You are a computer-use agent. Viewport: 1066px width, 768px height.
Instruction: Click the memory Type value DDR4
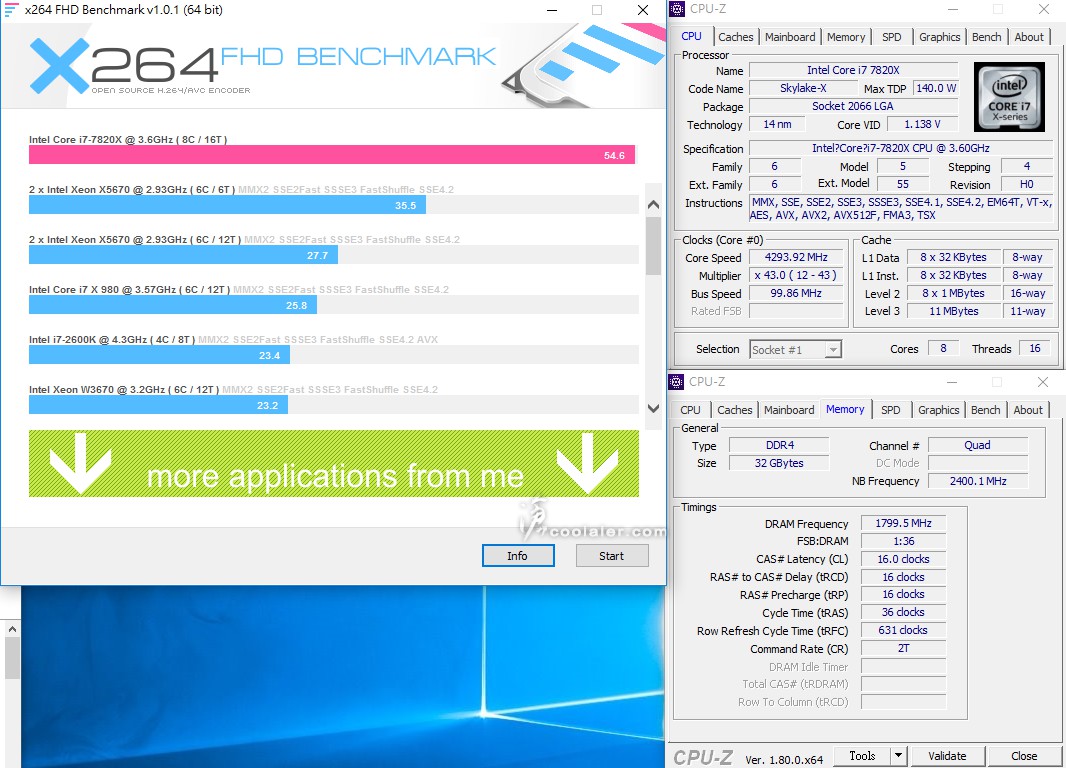779,445
